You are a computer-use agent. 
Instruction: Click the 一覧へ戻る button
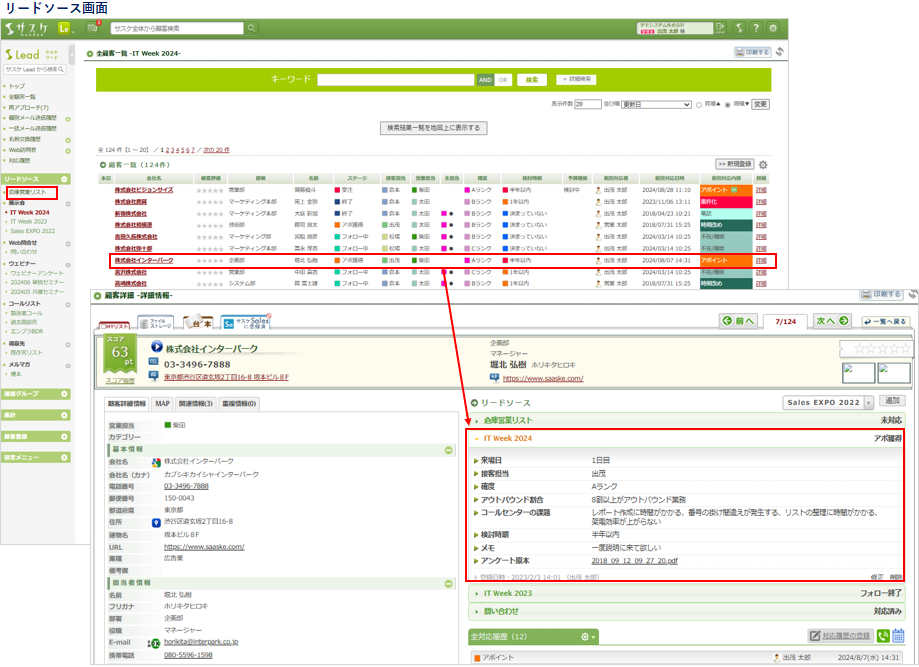coord(885,321)
